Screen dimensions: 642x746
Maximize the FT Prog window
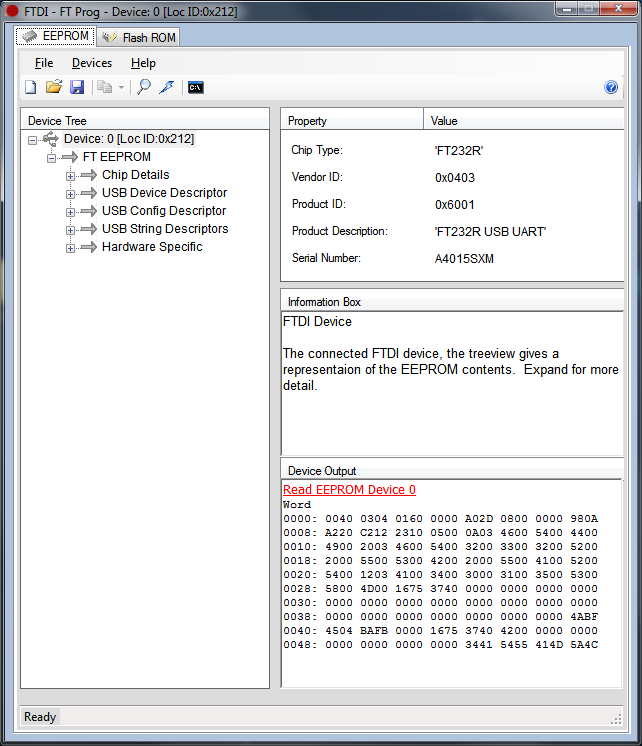pyautogui.click(x=589, y=8)
